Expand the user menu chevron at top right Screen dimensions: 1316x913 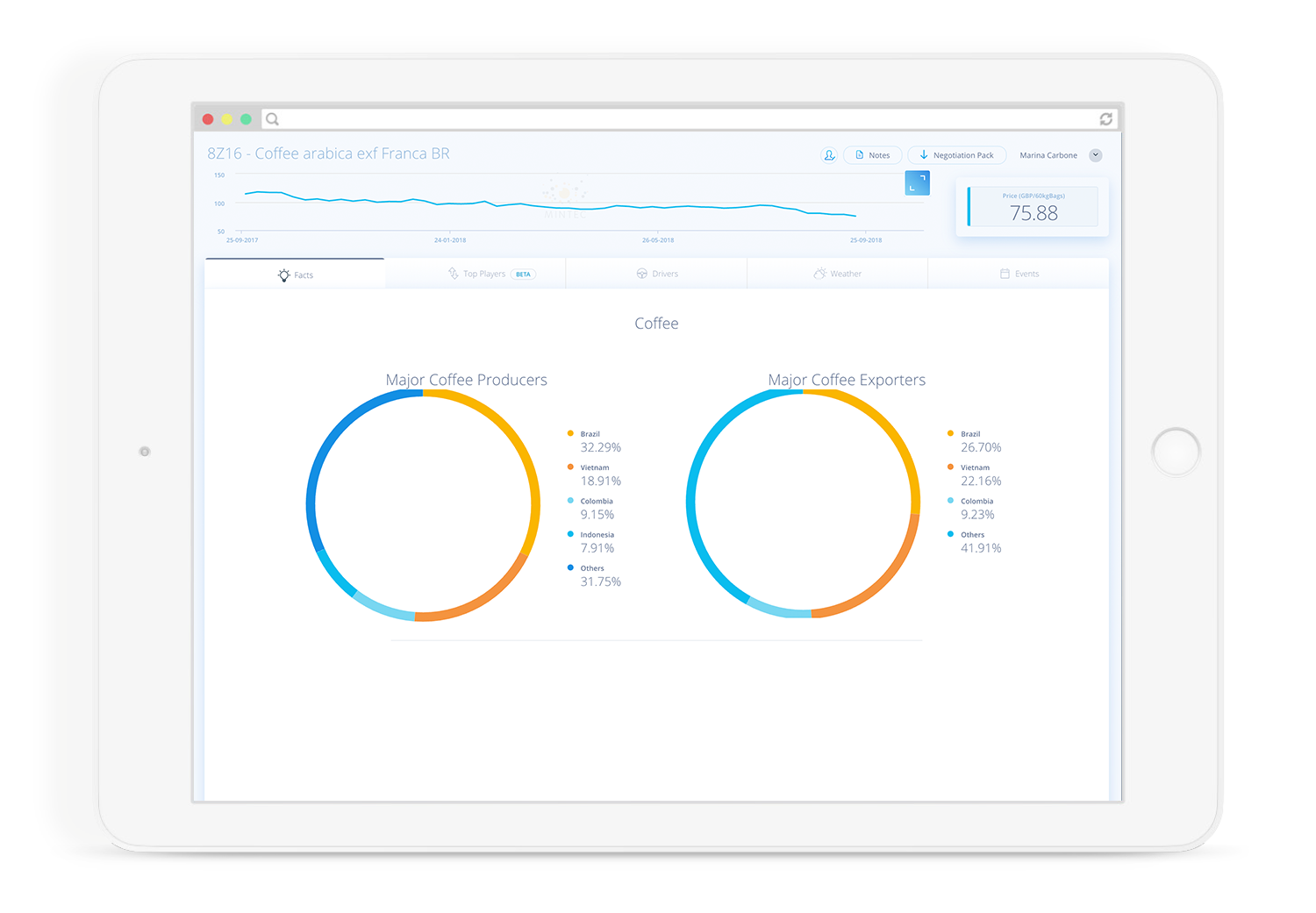pos(1095,155)
